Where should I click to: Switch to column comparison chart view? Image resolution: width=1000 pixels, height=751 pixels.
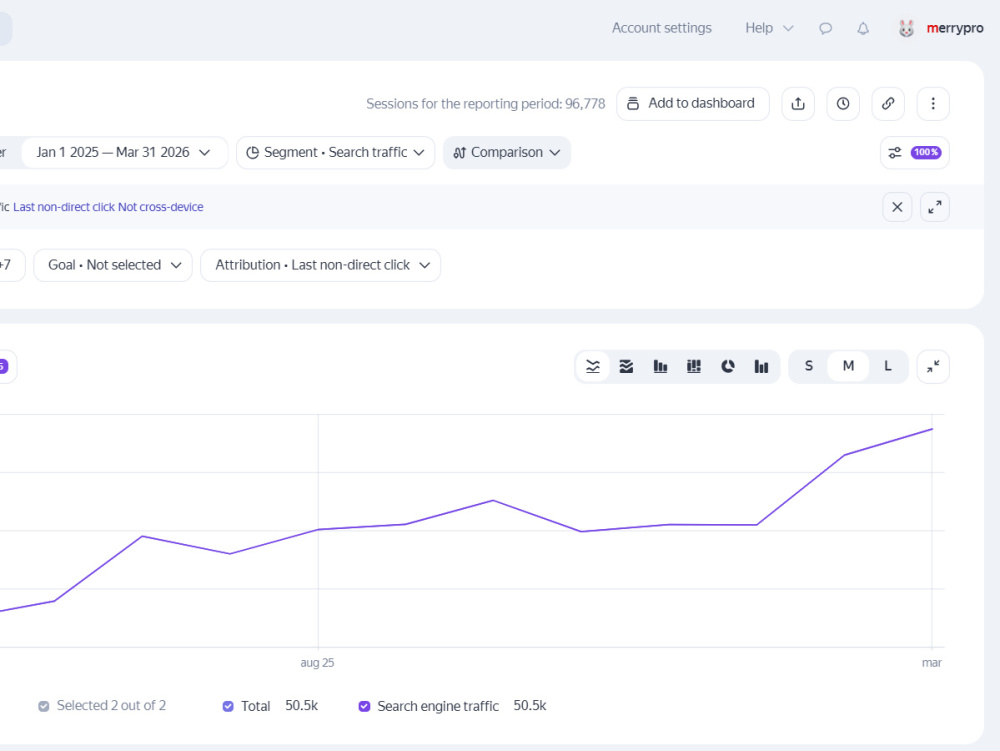point(761,367)
